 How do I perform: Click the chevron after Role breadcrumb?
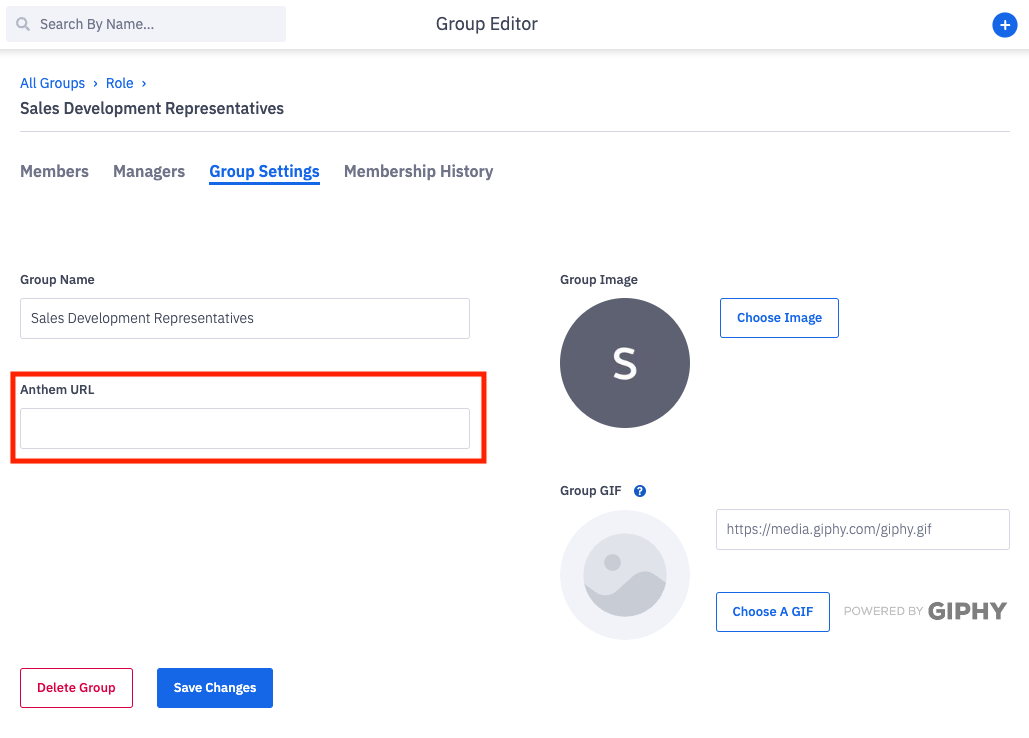point(144,83)
